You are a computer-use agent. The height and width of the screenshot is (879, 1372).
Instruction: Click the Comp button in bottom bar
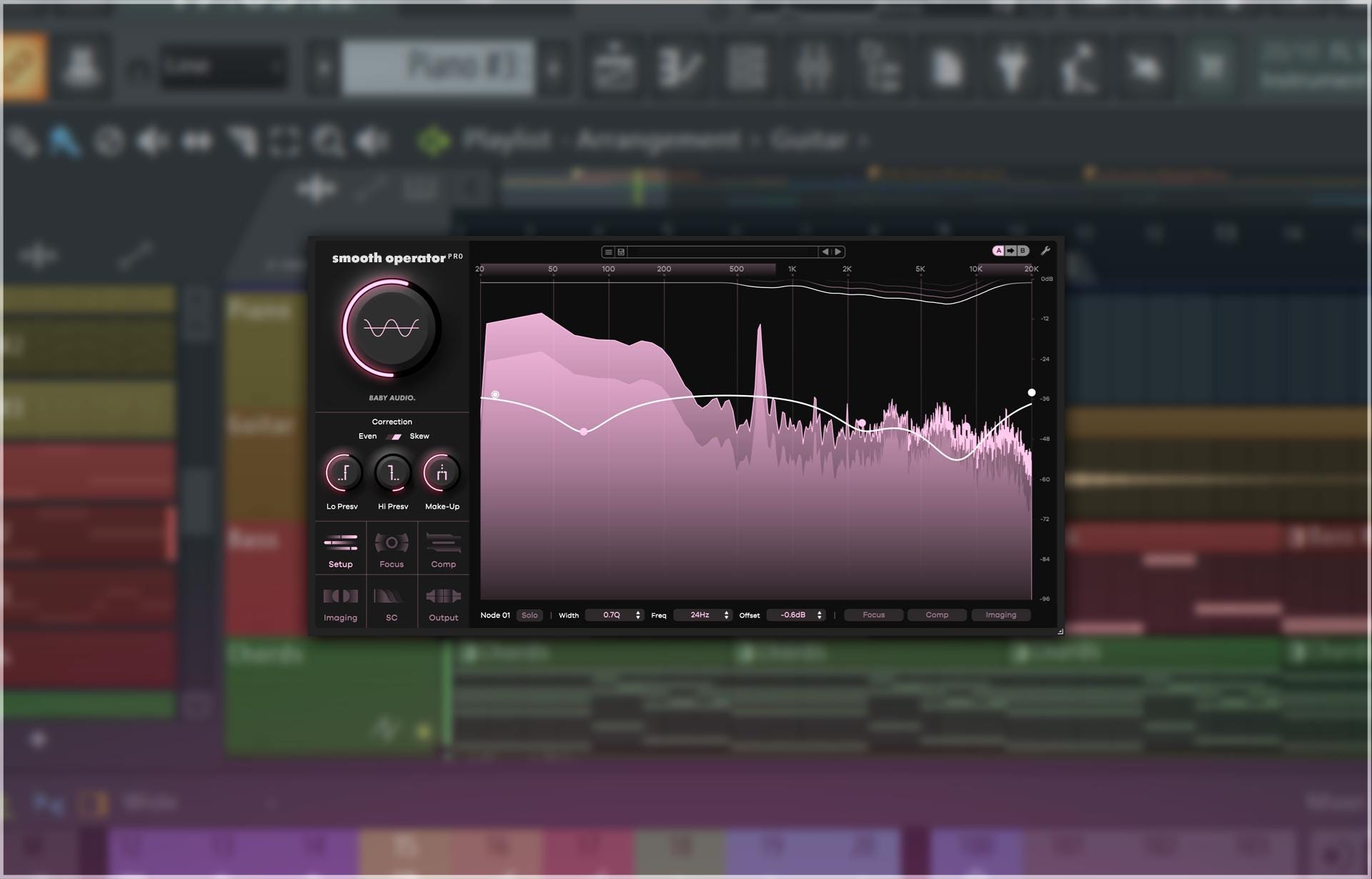(937, 615)
